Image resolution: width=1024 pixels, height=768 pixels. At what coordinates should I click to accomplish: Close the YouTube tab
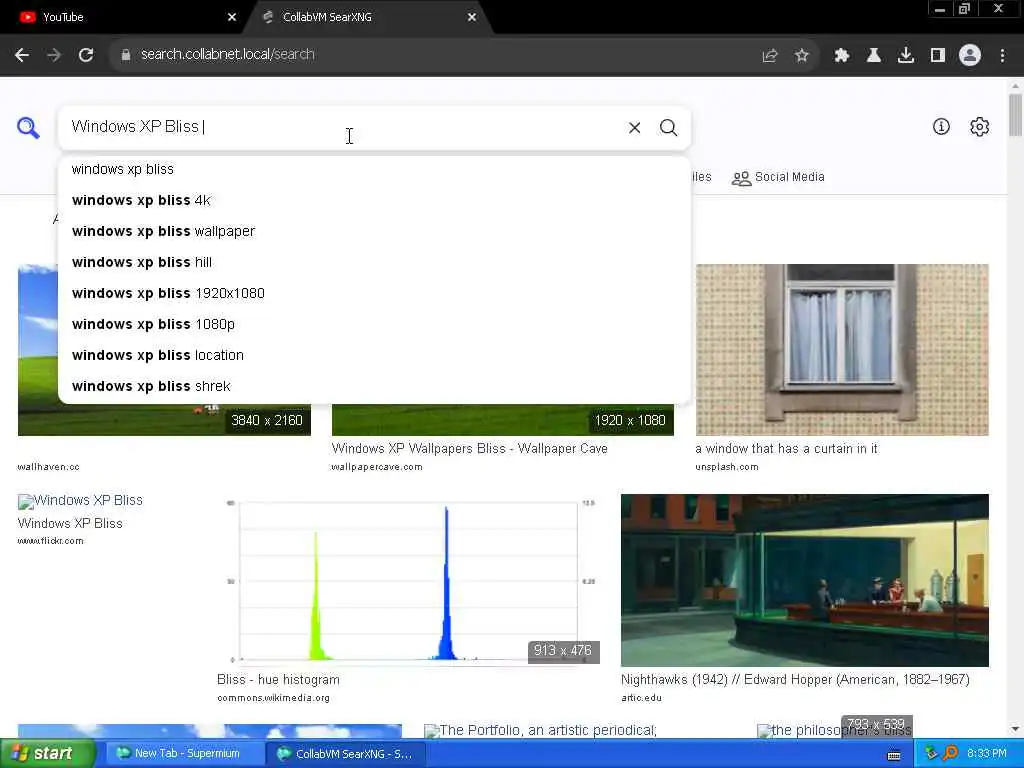[x=232, y=17]
